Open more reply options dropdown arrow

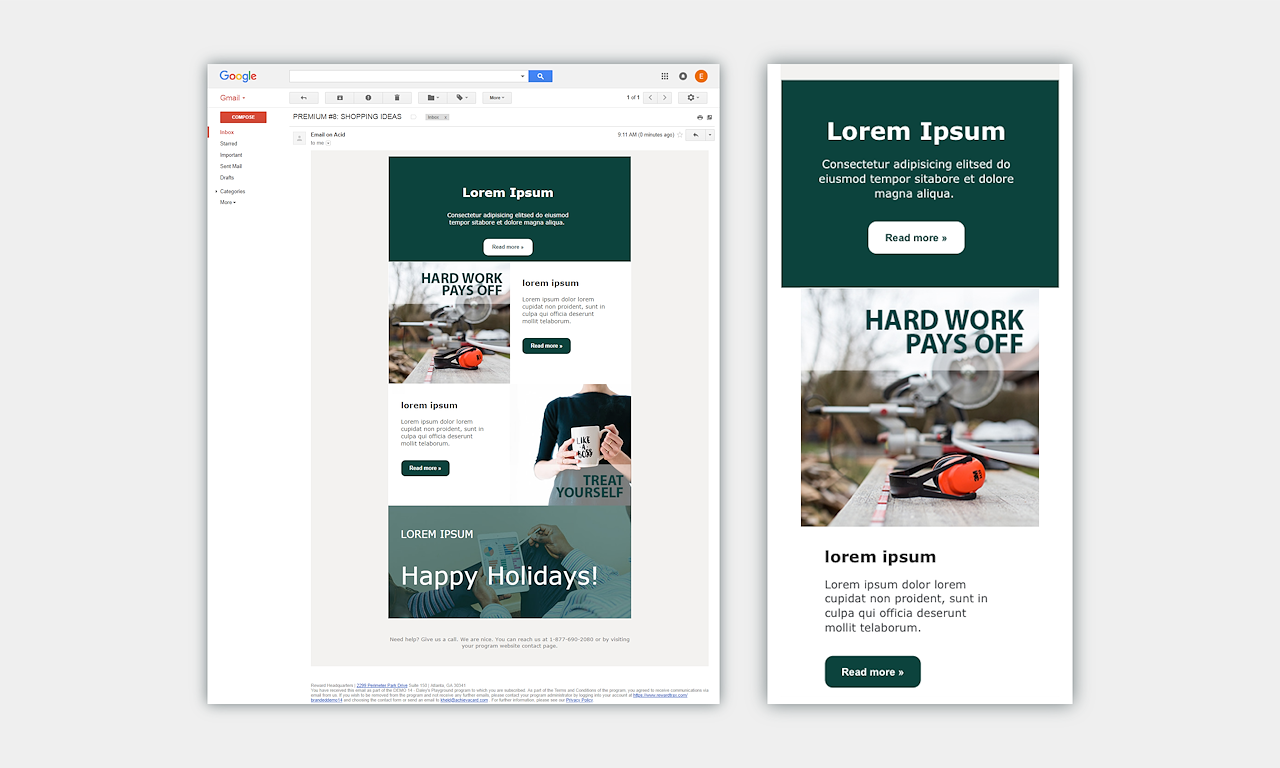[x=710, y=135]
